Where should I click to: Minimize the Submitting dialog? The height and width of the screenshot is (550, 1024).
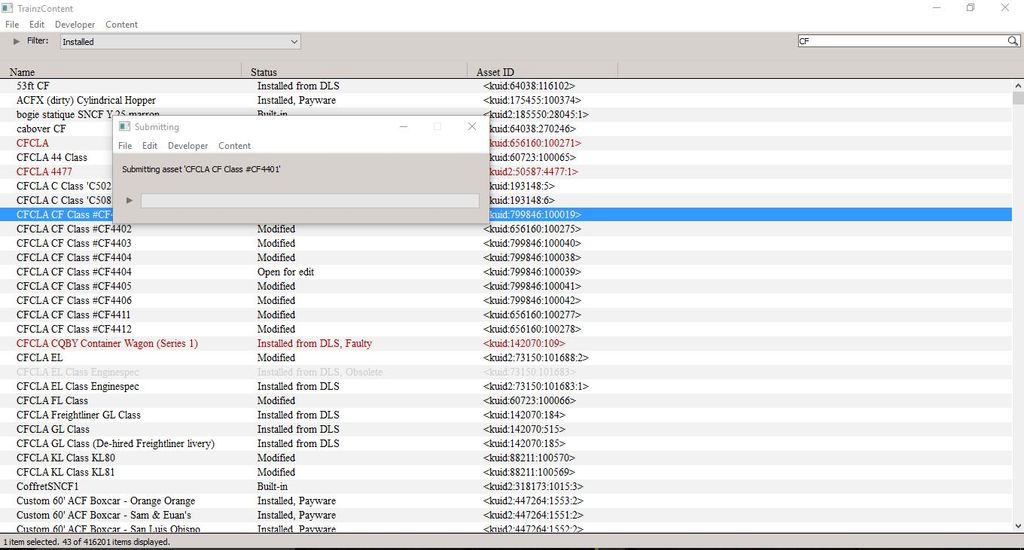[404, 126]
